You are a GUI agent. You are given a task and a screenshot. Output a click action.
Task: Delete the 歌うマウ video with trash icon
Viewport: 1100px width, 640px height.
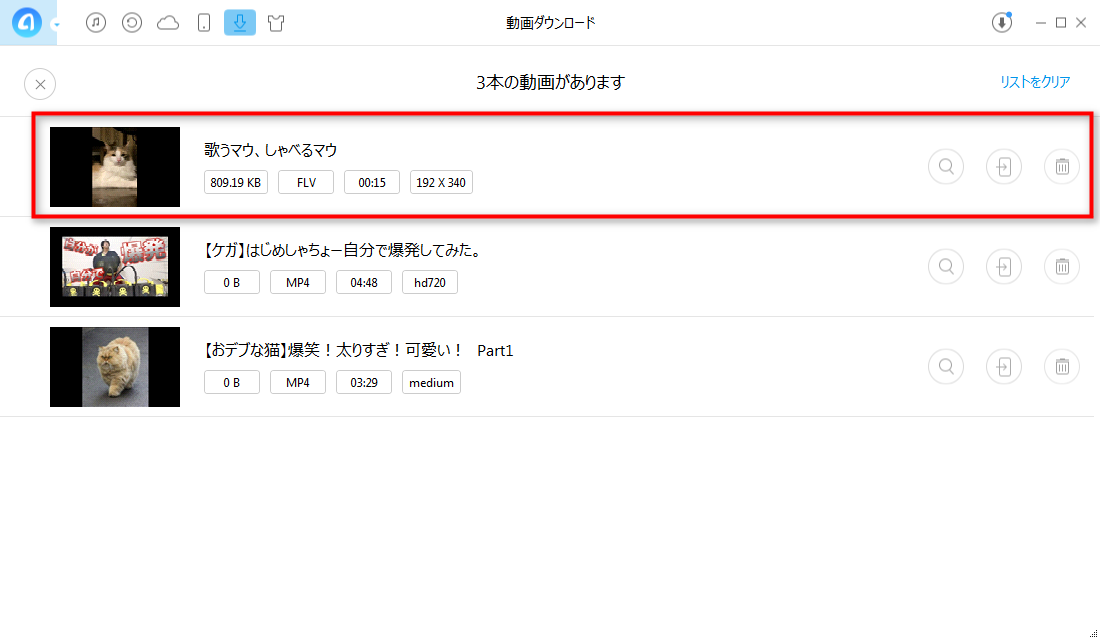(x=1062, y=167)
